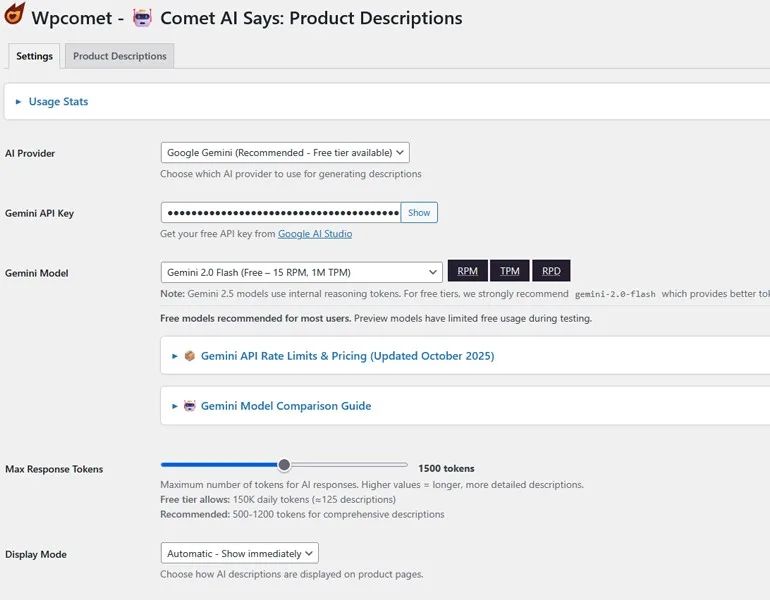Switch to the Product Descriptions tab

point(120,56)
